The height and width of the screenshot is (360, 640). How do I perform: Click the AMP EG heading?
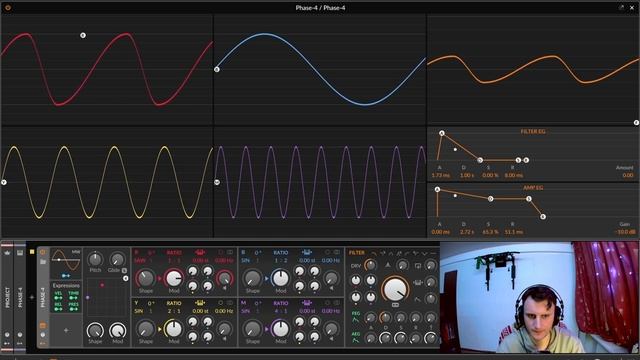coord(533,188)
